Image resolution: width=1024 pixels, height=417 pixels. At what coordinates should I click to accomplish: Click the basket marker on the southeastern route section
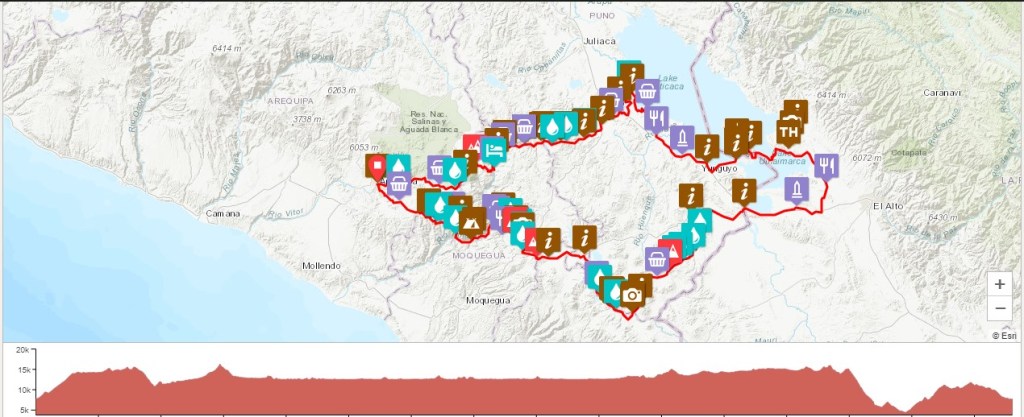(657, 261)
